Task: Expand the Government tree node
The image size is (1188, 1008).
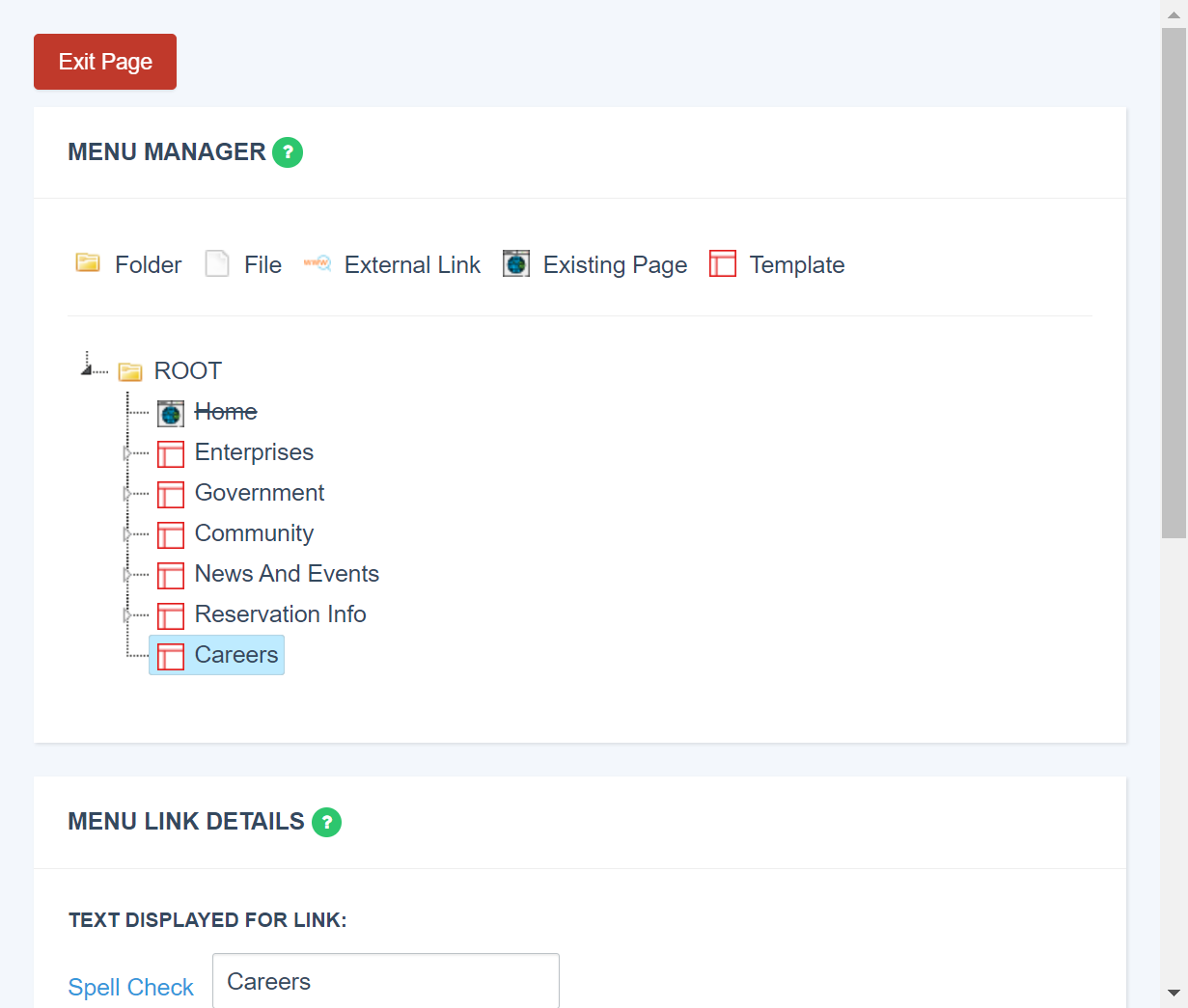Action: pos(127,494)
